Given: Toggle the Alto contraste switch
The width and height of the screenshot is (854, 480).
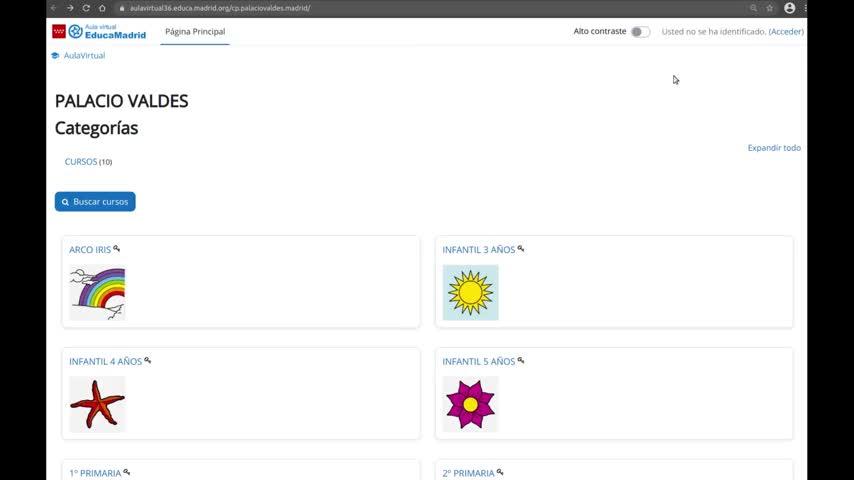Looking at the screenshot, I should (640, 32).
